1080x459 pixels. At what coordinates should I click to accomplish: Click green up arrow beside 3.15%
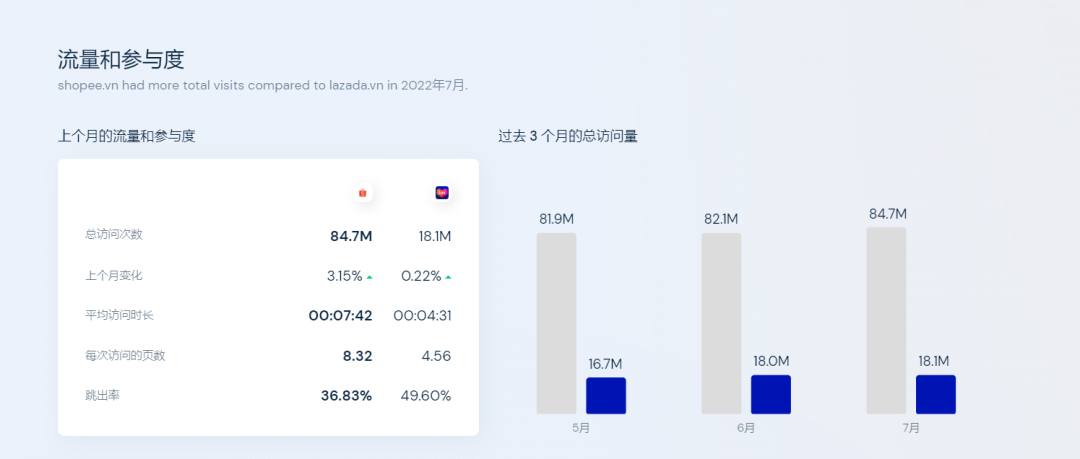coord(370,277)
